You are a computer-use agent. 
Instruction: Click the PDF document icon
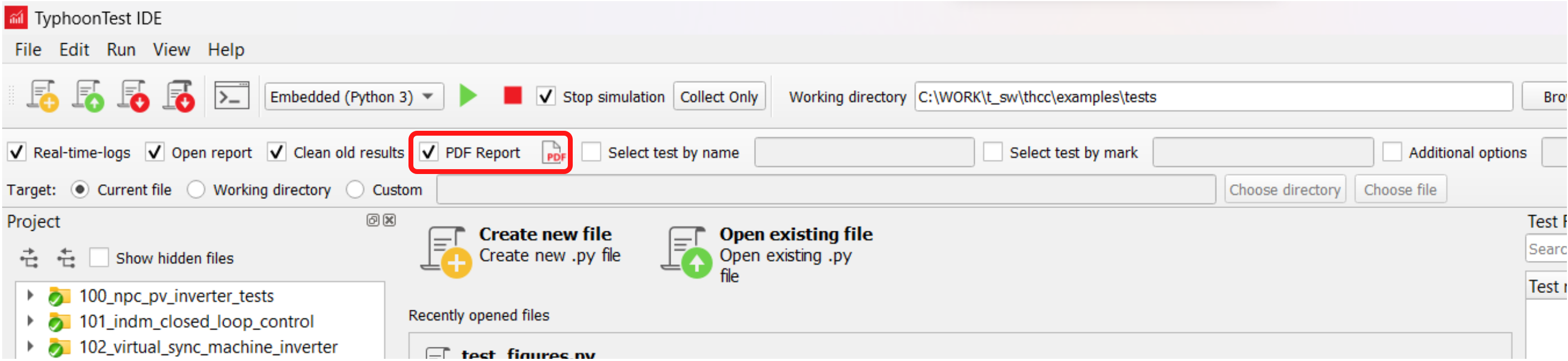554,153
